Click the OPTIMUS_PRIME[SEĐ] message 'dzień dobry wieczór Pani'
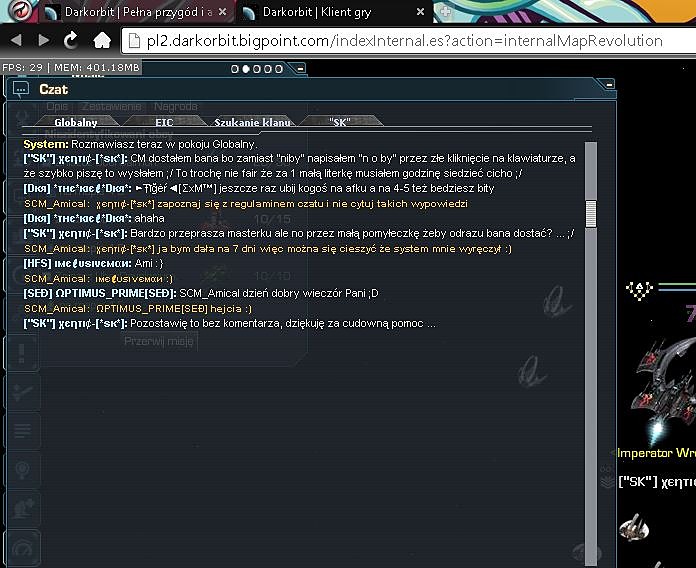Viewport: 696px width, 568px height. point(201,293)
